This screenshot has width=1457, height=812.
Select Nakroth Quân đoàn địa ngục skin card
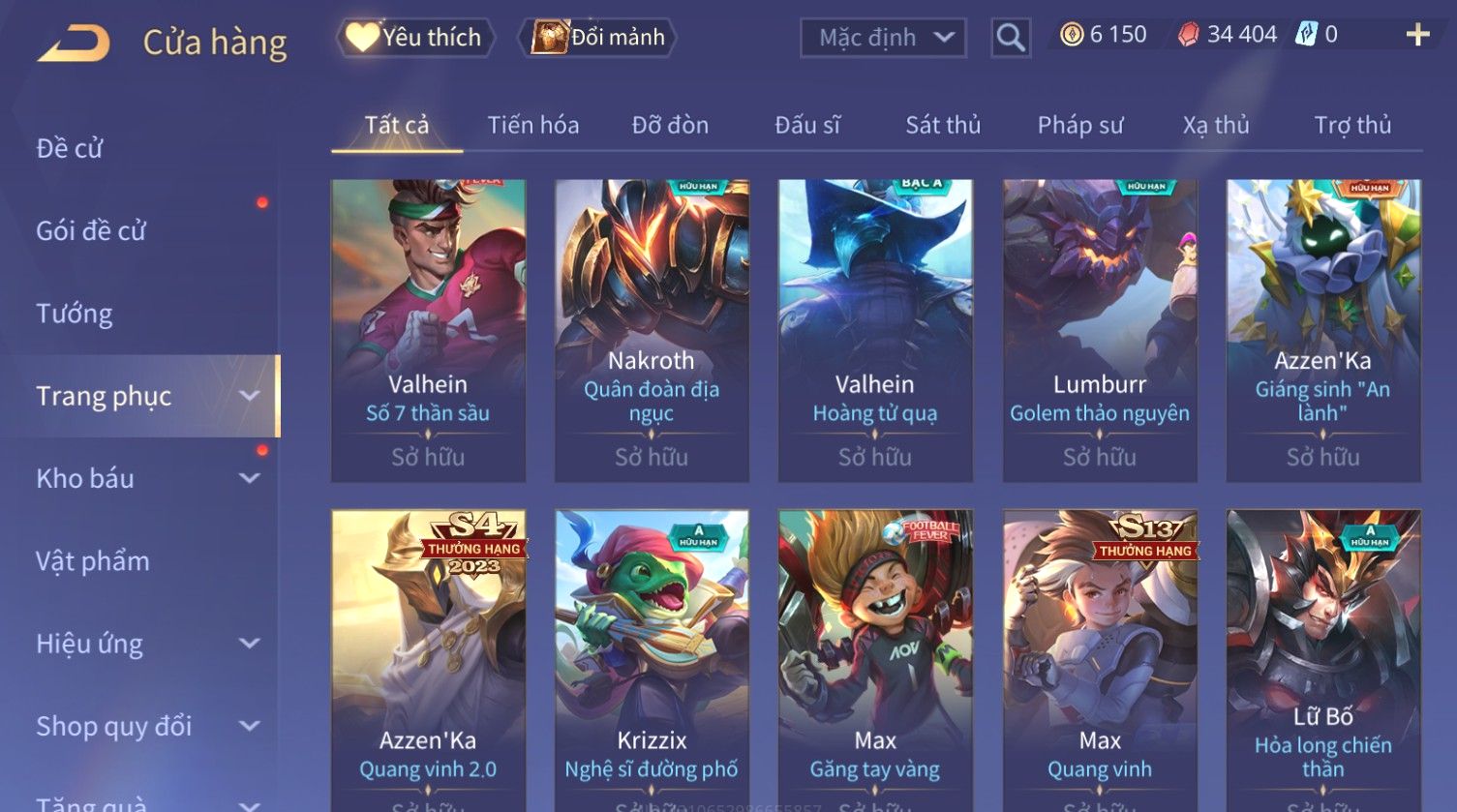[652, 330]
